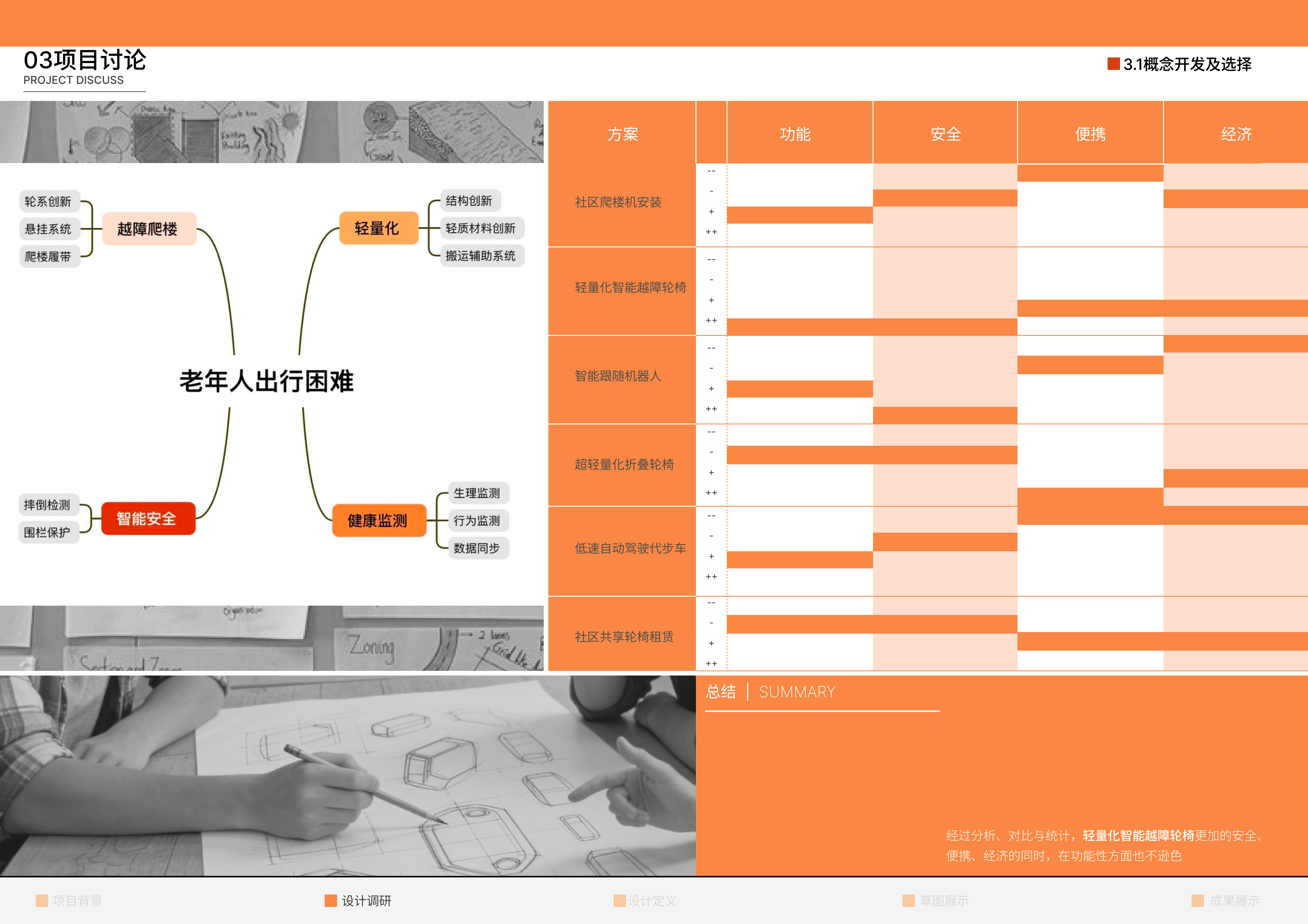Toggle the 摔倒检测 item under 智能安全
Image resolution: width=1308 pixels, height=924 pixels.
click(48, 504)
